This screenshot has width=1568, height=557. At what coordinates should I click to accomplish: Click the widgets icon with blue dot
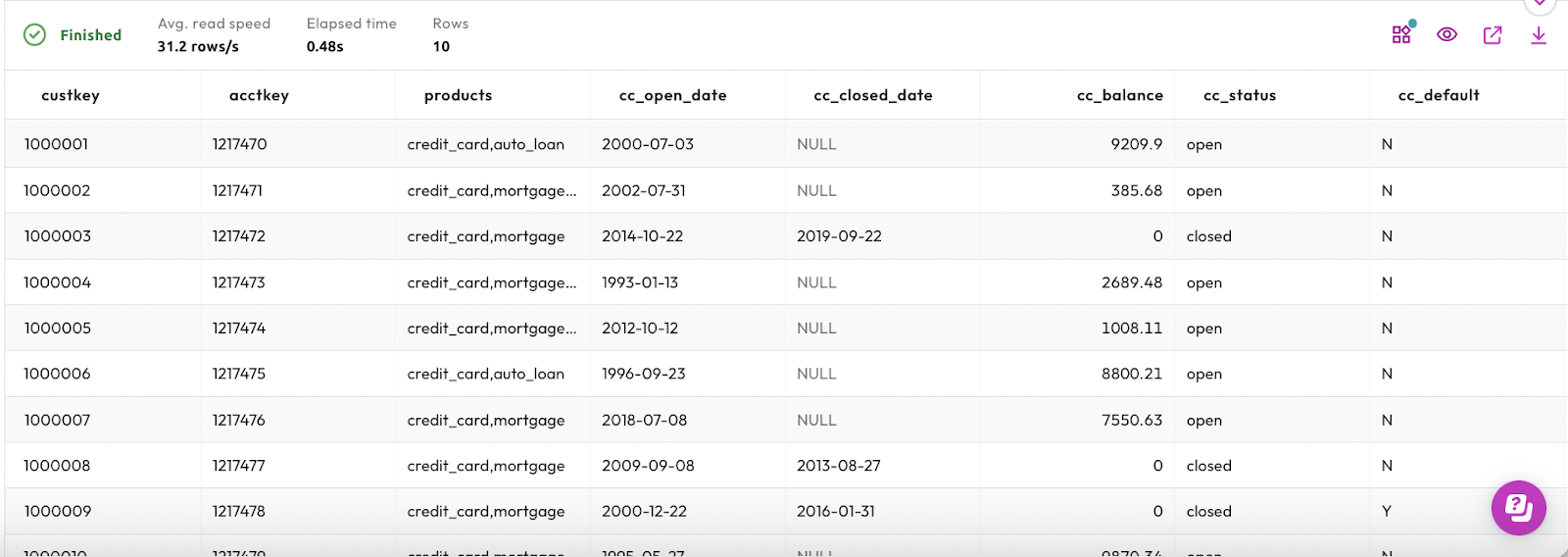1402,34
